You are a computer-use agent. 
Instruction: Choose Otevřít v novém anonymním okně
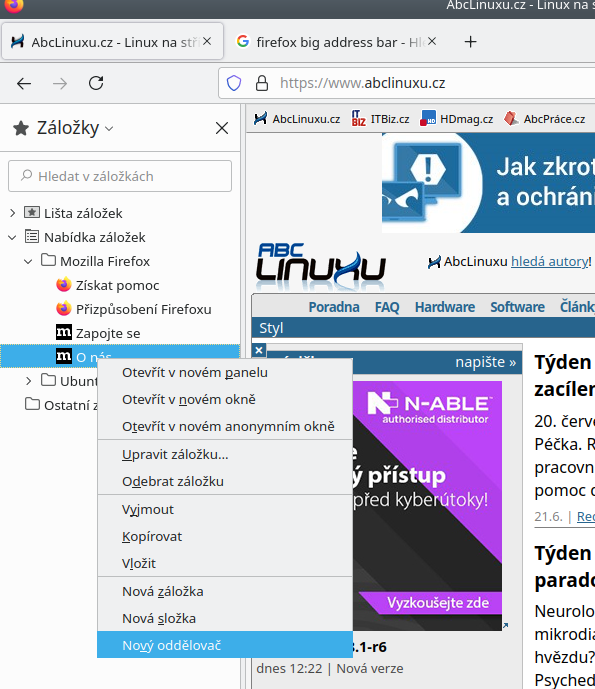[225, 426]
